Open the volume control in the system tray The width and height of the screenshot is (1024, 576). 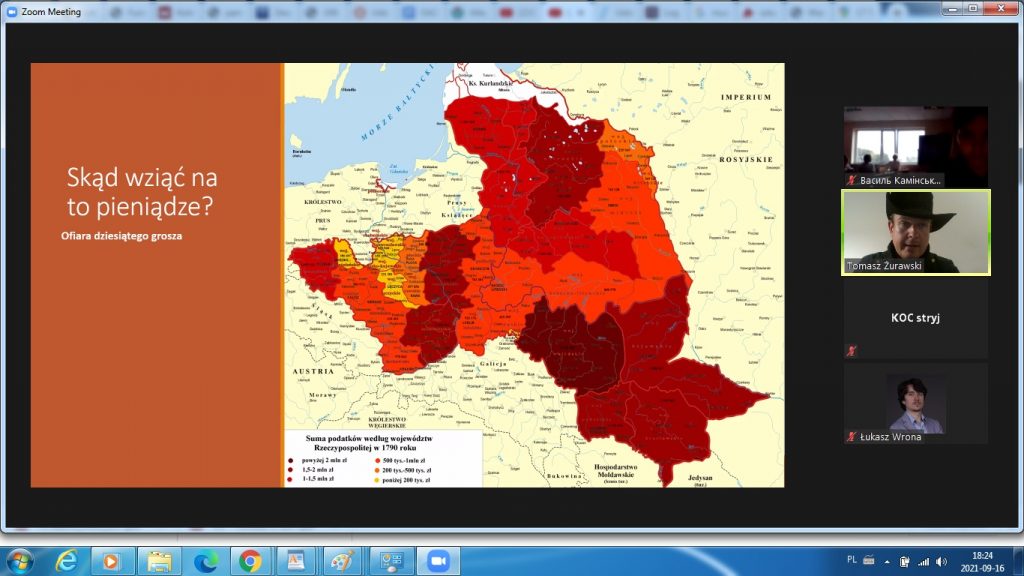click(940, 561)
